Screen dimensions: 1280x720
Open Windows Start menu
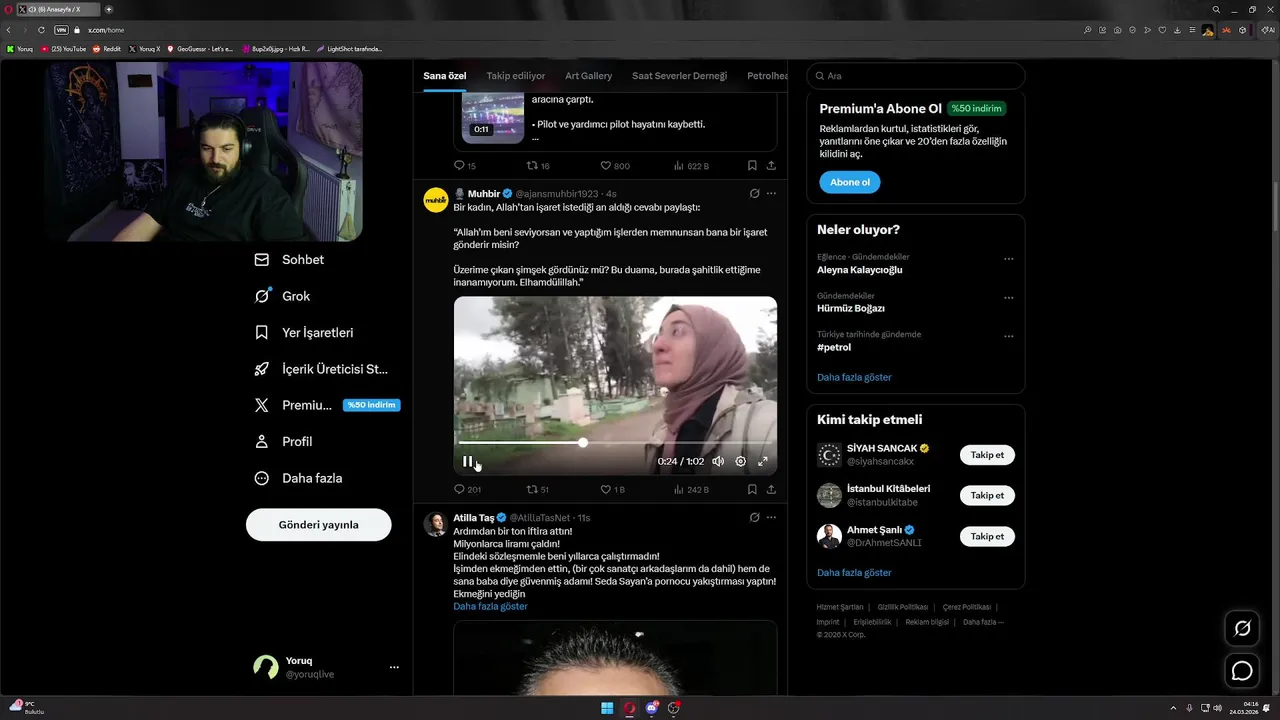(607, 708)
